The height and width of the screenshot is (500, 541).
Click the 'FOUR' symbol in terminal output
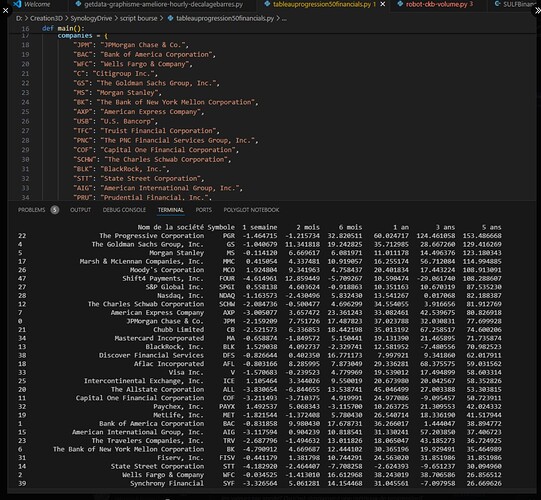(x=227, y=278)
